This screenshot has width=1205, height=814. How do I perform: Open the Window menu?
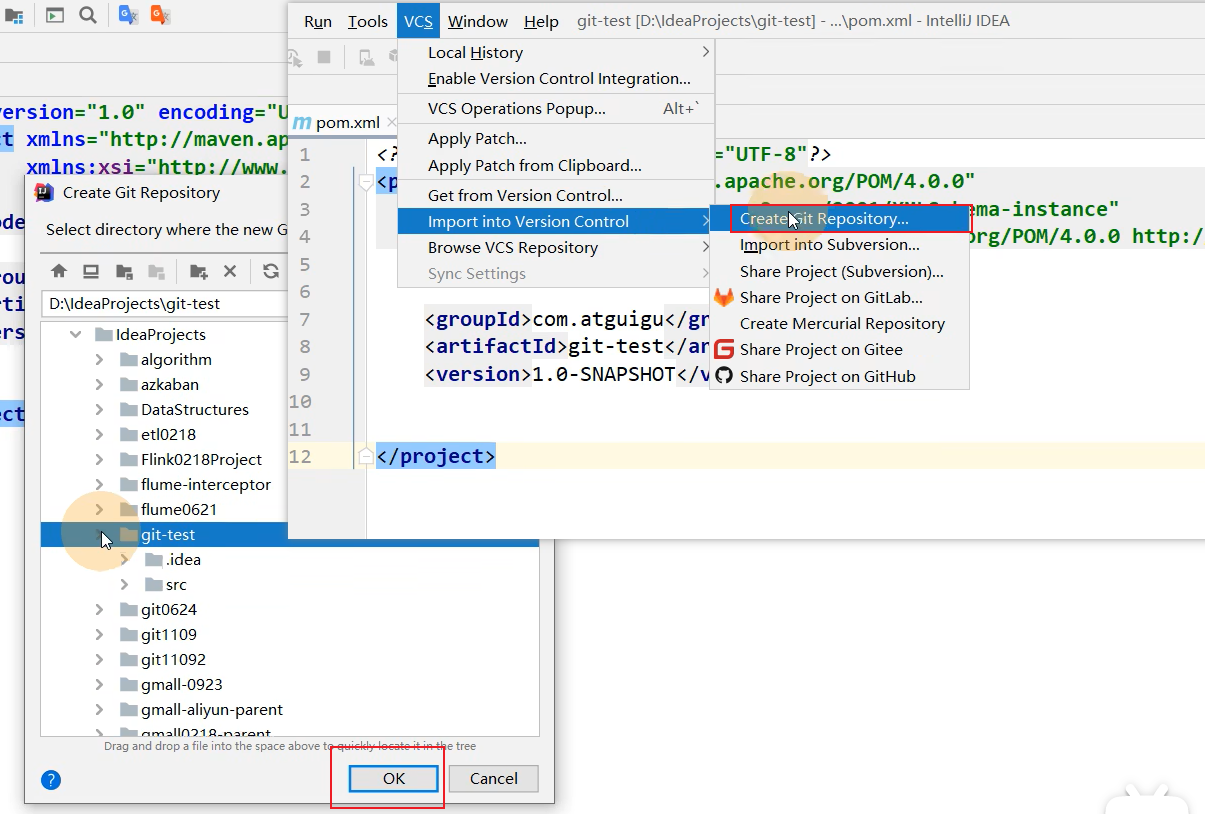point(478,21)
